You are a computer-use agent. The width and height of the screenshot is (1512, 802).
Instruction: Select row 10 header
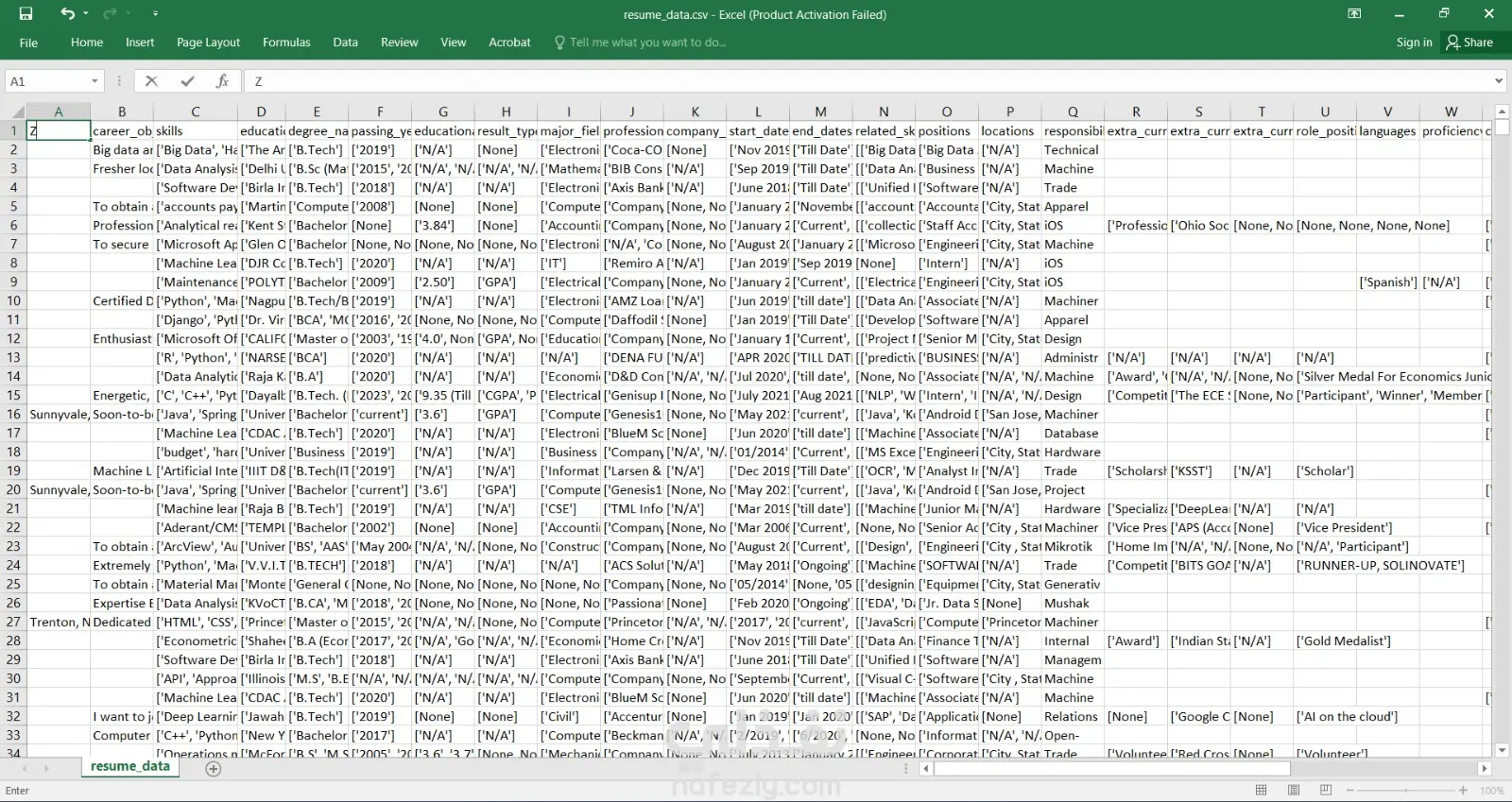pos(13,301)
